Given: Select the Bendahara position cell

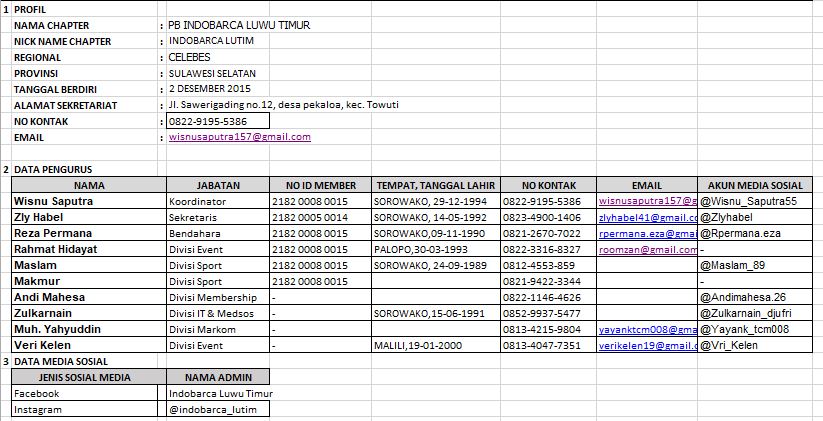Looking at the screenshot, I should point(218,234).
